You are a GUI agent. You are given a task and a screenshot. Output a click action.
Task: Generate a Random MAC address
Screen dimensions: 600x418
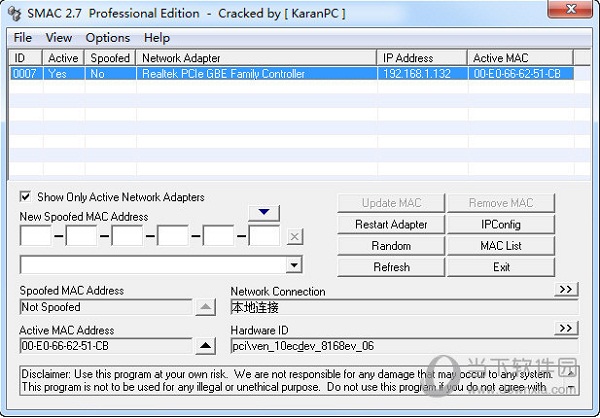tap(391, 246)
